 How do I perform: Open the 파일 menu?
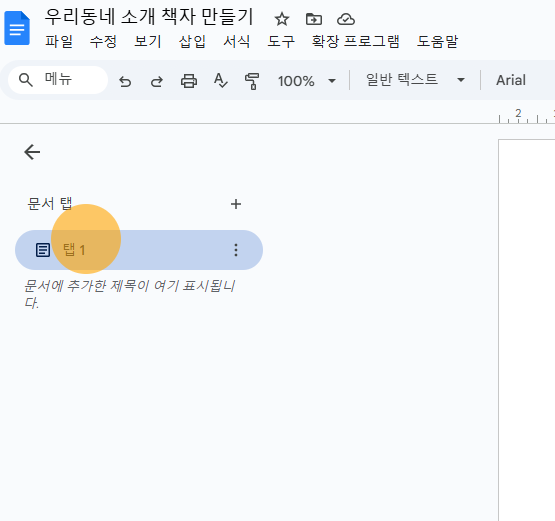pos(59,41)
